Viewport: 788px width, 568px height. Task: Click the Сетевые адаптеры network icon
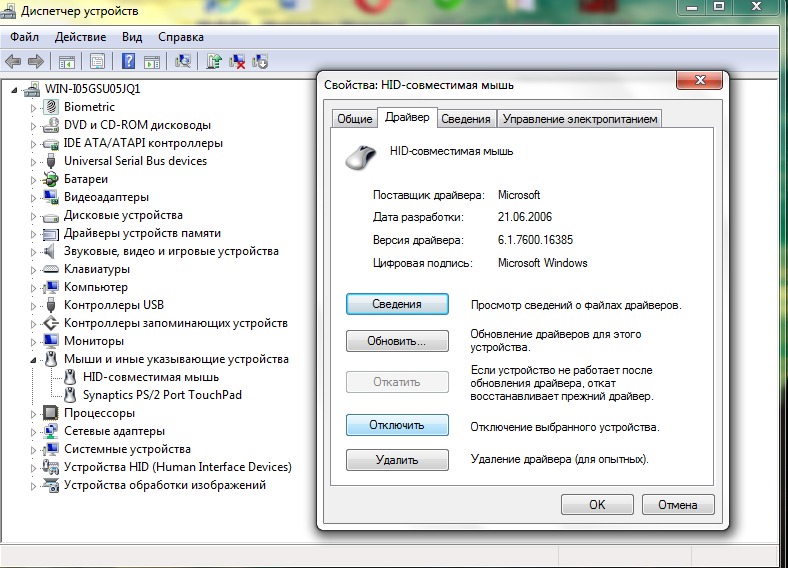click(x=51, y=431)
